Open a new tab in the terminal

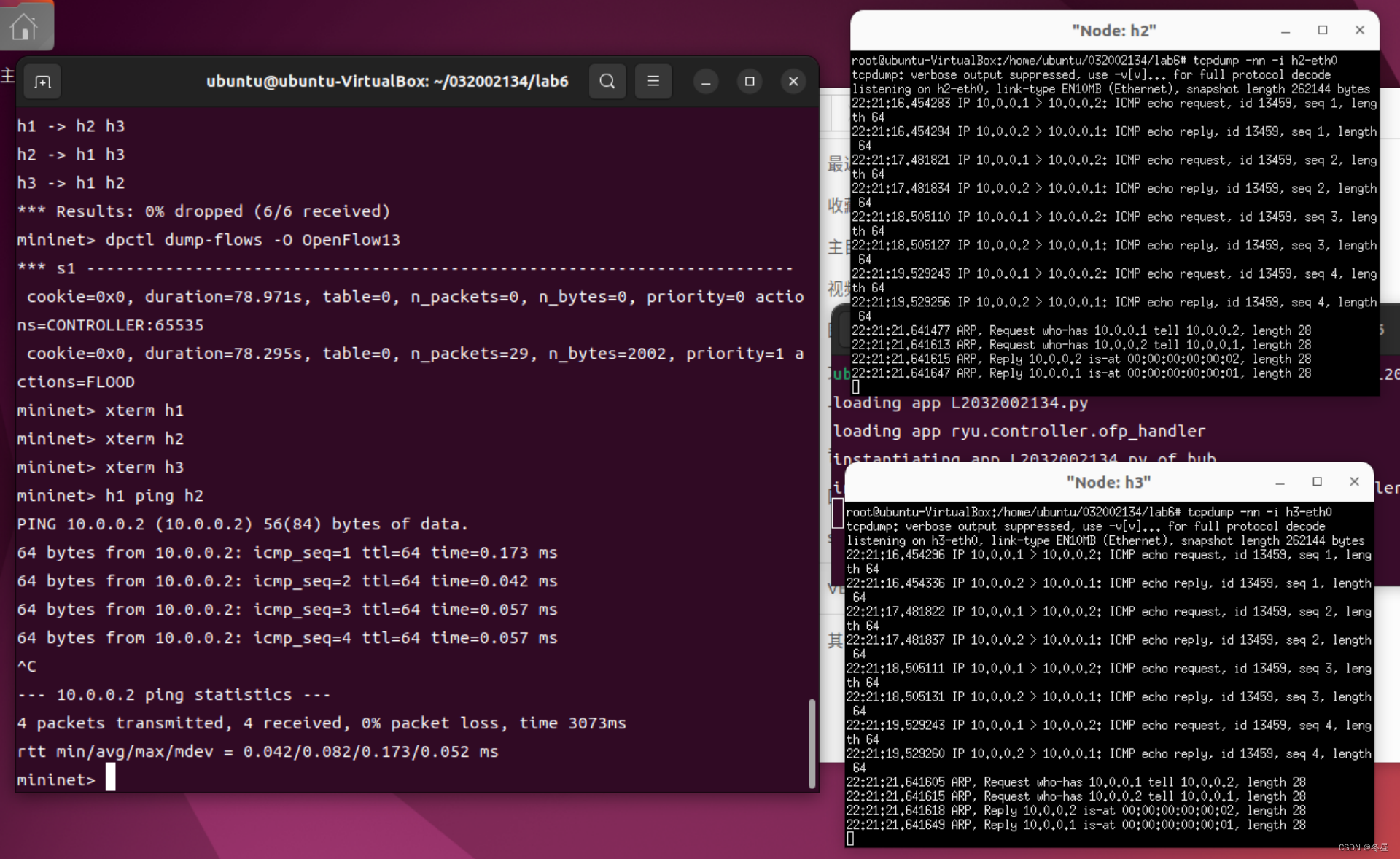pyautogui.click(x=43, y=82)
